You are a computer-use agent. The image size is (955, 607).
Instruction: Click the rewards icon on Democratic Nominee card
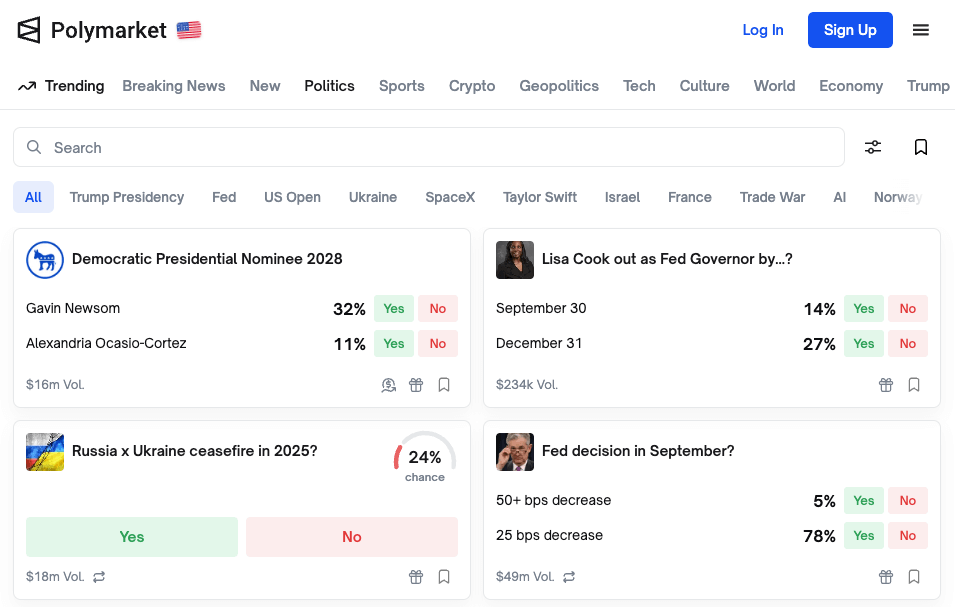click(x=389, y=385)
